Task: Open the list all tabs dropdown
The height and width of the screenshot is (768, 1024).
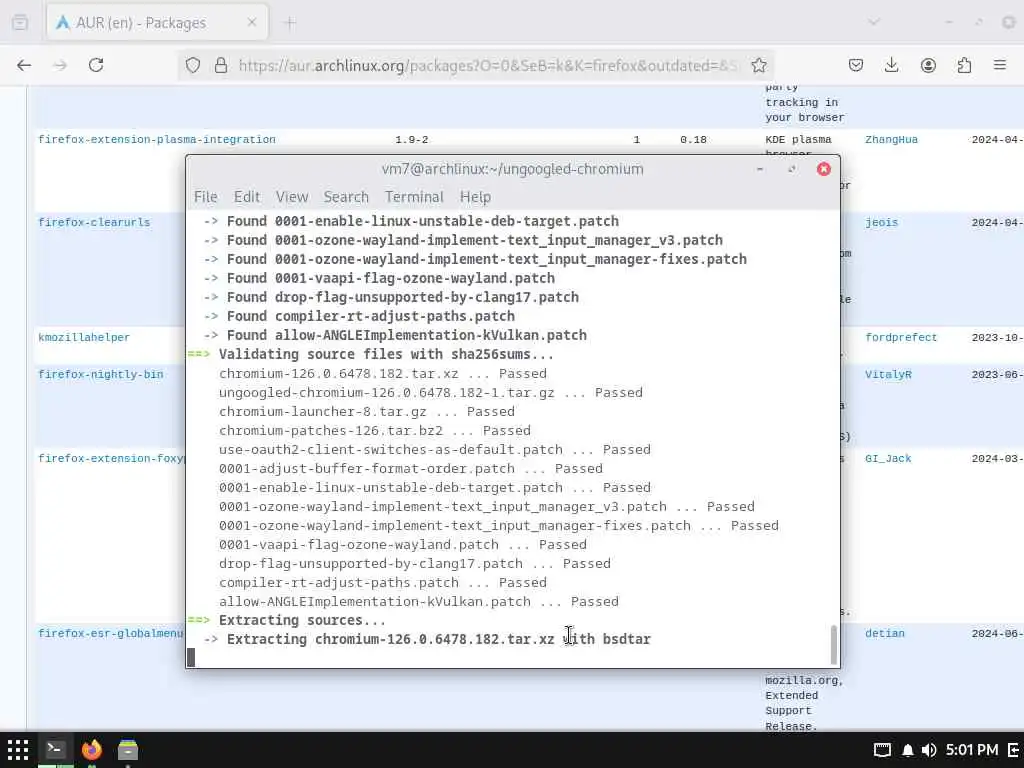Action: [x=874, y=23]
